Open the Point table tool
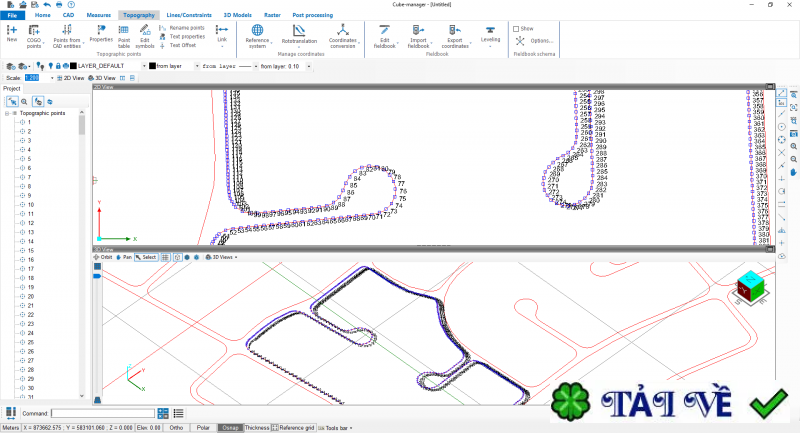This screenshot has width=800, height=433. (x=124, y=34)
